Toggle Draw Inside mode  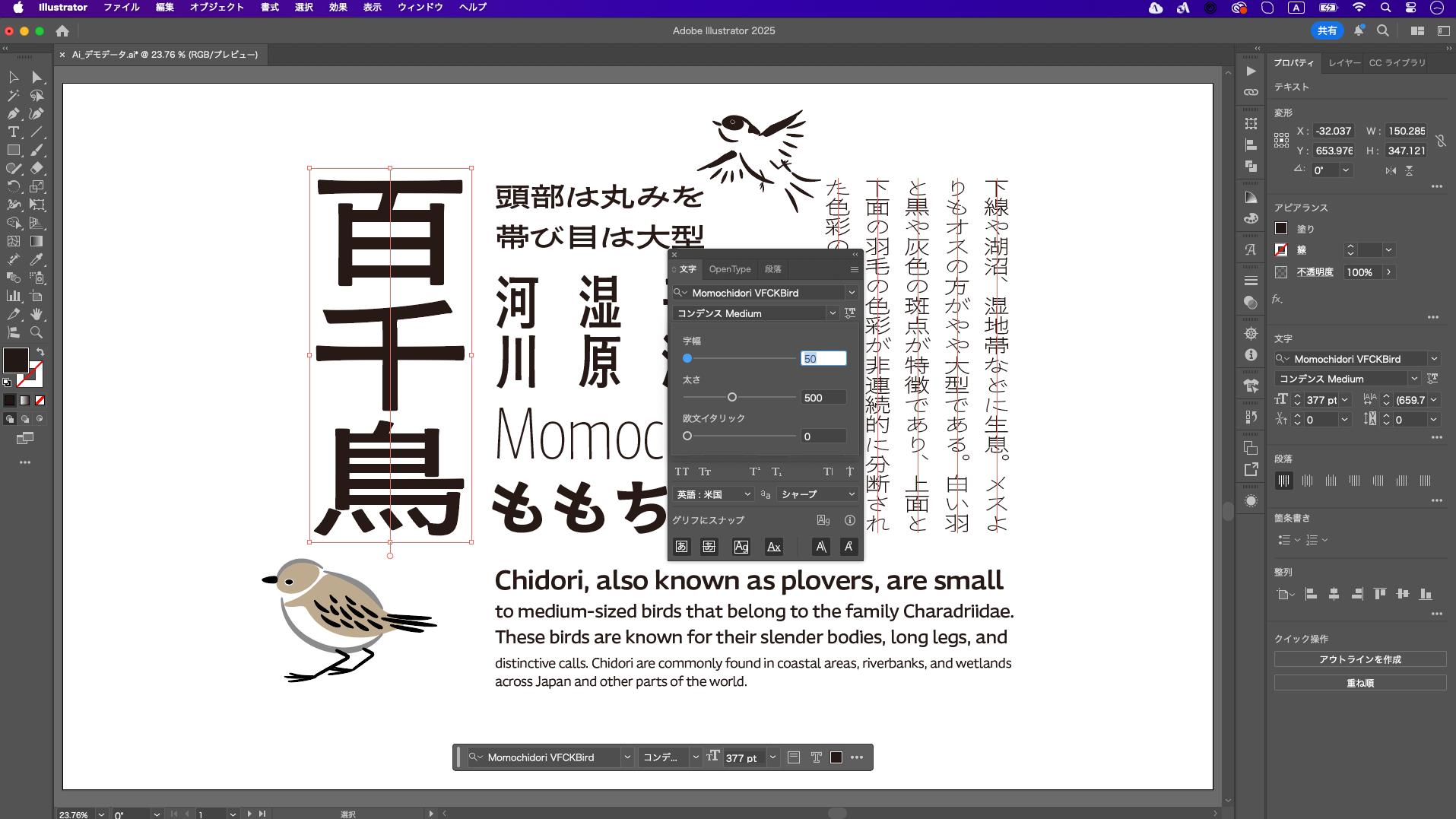point(40,419)
